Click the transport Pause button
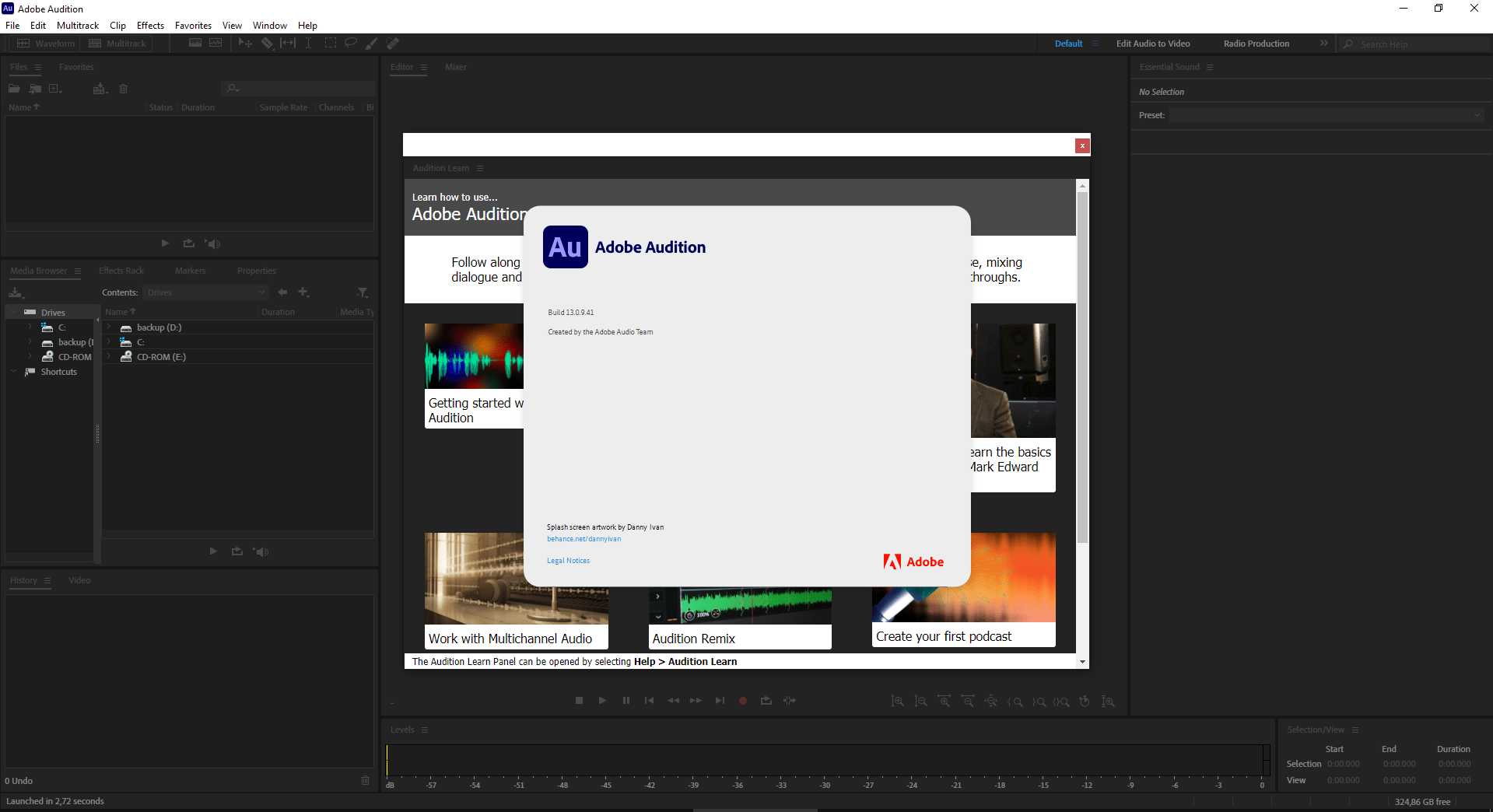Image resolution: width=1493 pixels, height=812 pixels. pos(626,701)
